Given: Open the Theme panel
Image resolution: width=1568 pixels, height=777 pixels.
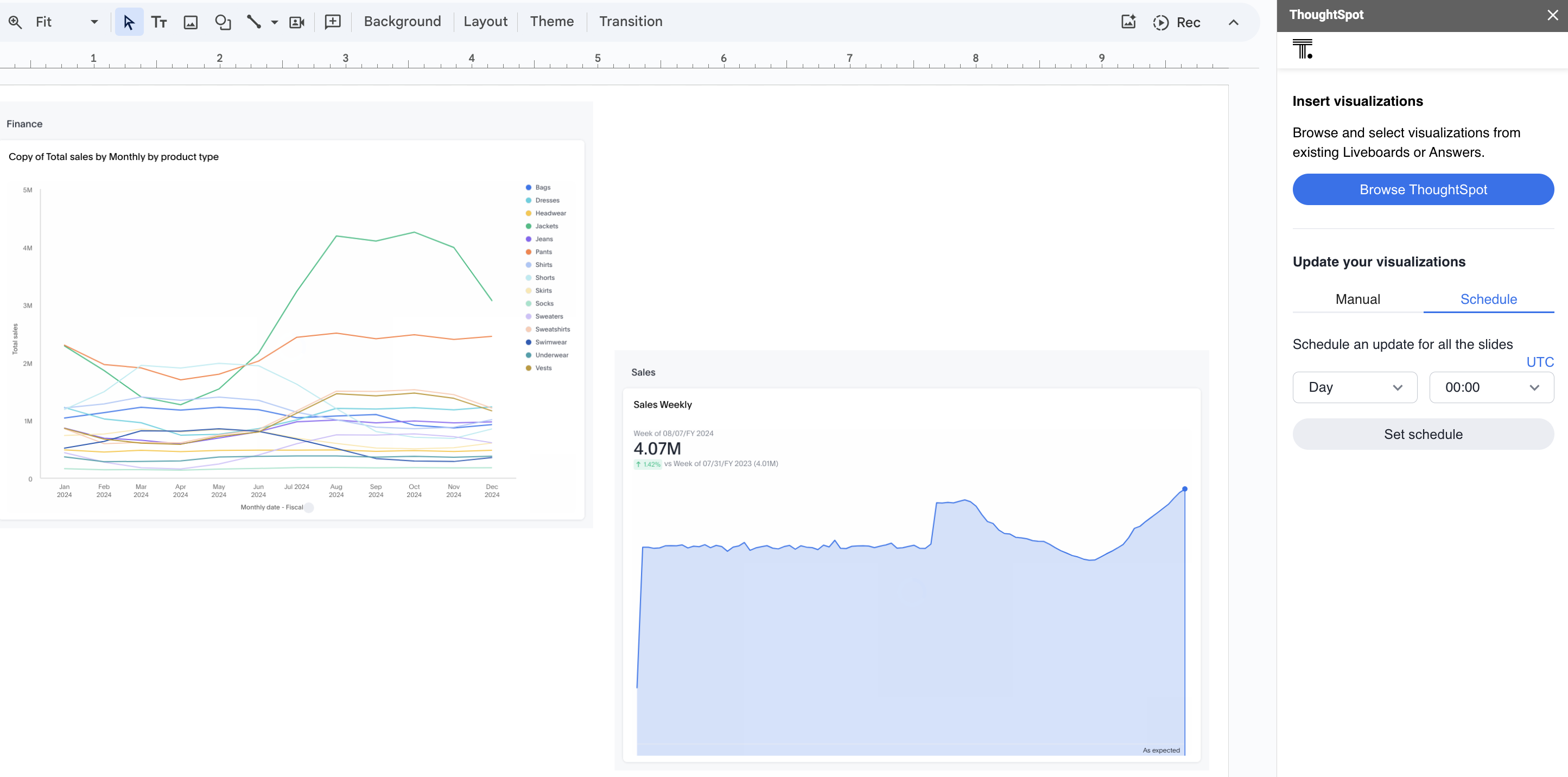Looking at the screenshot, I should point(551,21).
